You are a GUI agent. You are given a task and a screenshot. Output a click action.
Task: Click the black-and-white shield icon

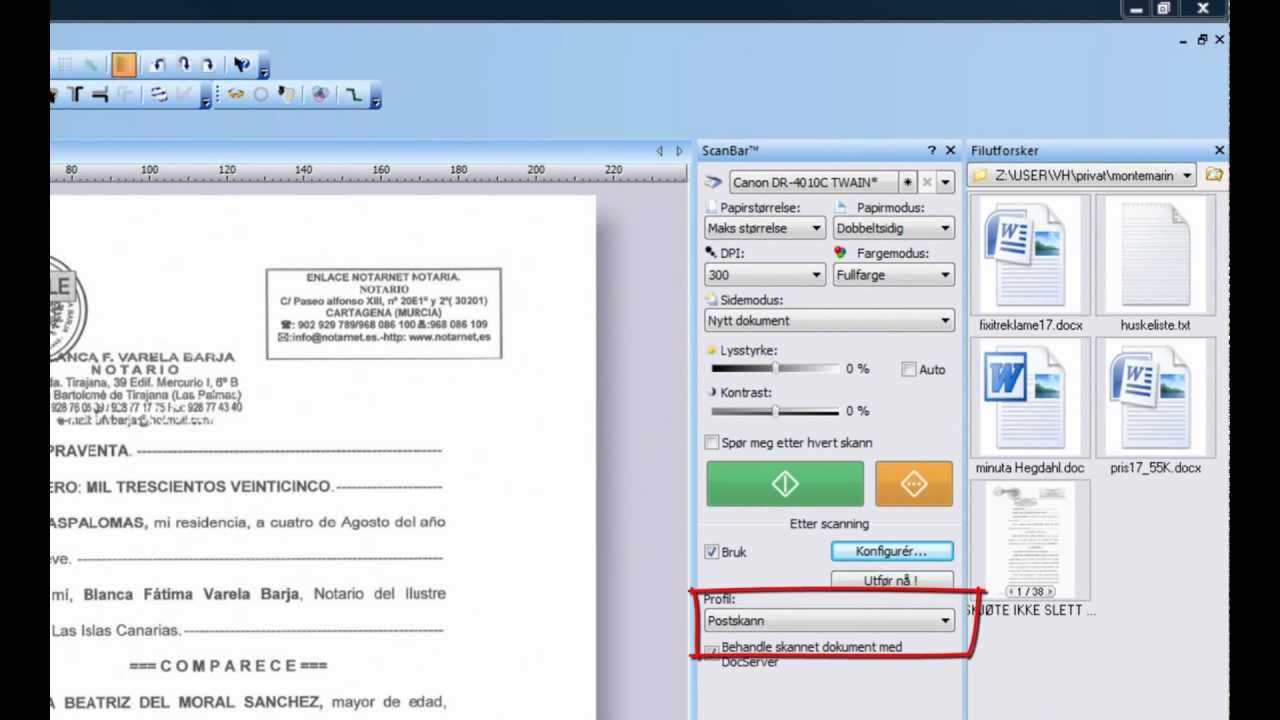[287, 95]
